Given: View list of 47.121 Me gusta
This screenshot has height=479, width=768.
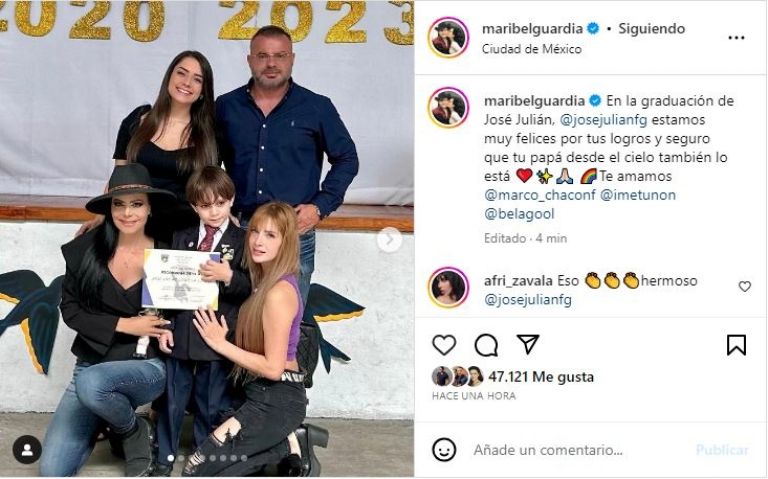Looking at the screenshot, I should click(541, 377).
